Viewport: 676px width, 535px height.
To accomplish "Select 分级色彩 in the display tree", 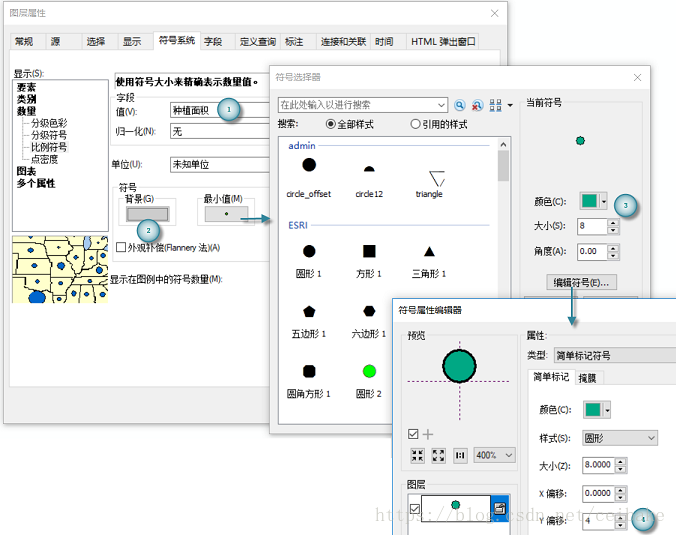I will 49,123.
